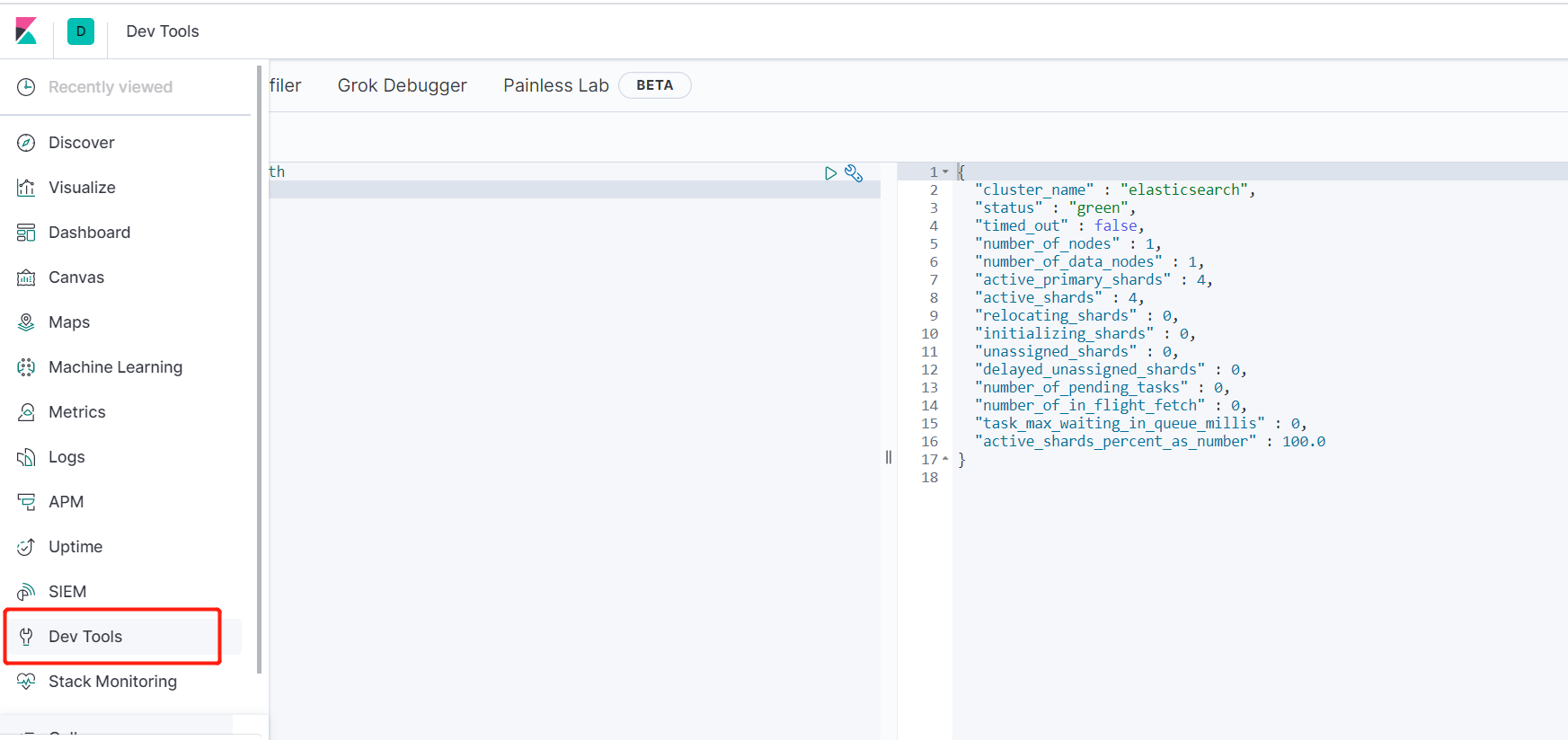Click the Dev Tools breadcrumb title
This screenshot has width=1568, height=740.
(163, 31)
